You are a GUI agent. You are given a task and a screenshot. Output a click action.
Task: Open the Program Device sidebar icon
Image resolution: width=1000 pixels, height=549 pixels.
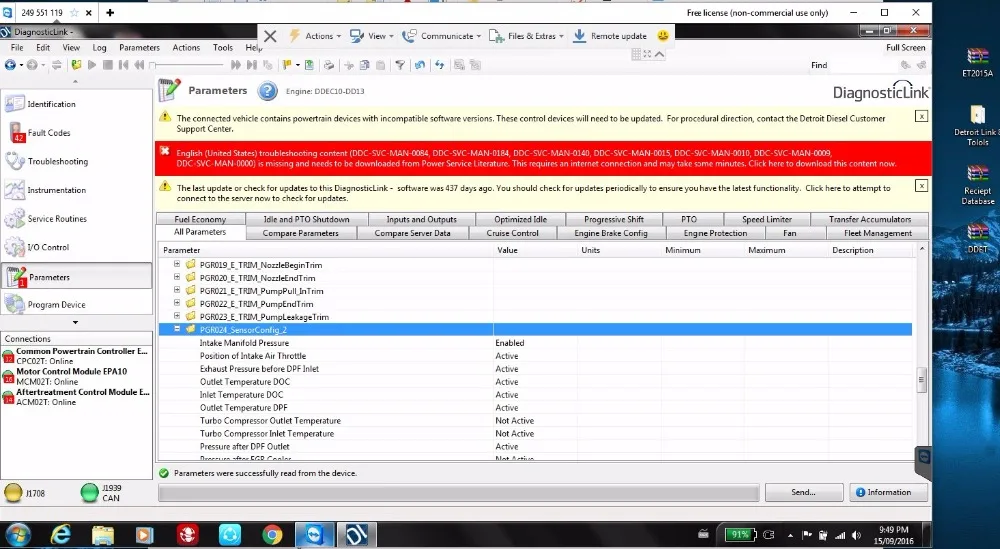[15, 304]
